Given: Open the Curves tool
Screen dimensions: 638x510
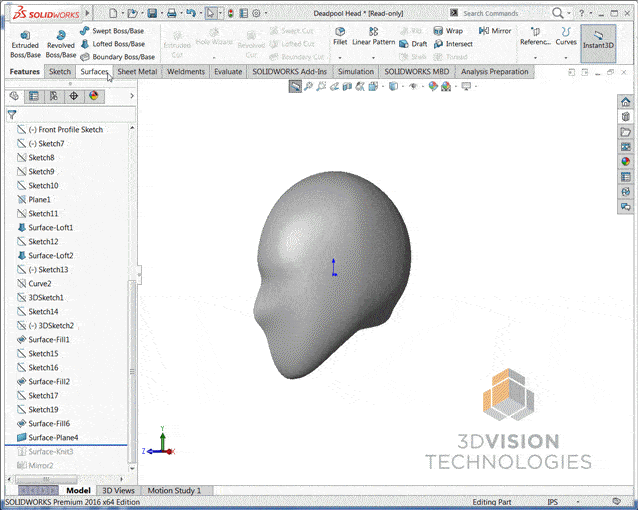Looking at the screenshot, I should [x=566, y=37].
